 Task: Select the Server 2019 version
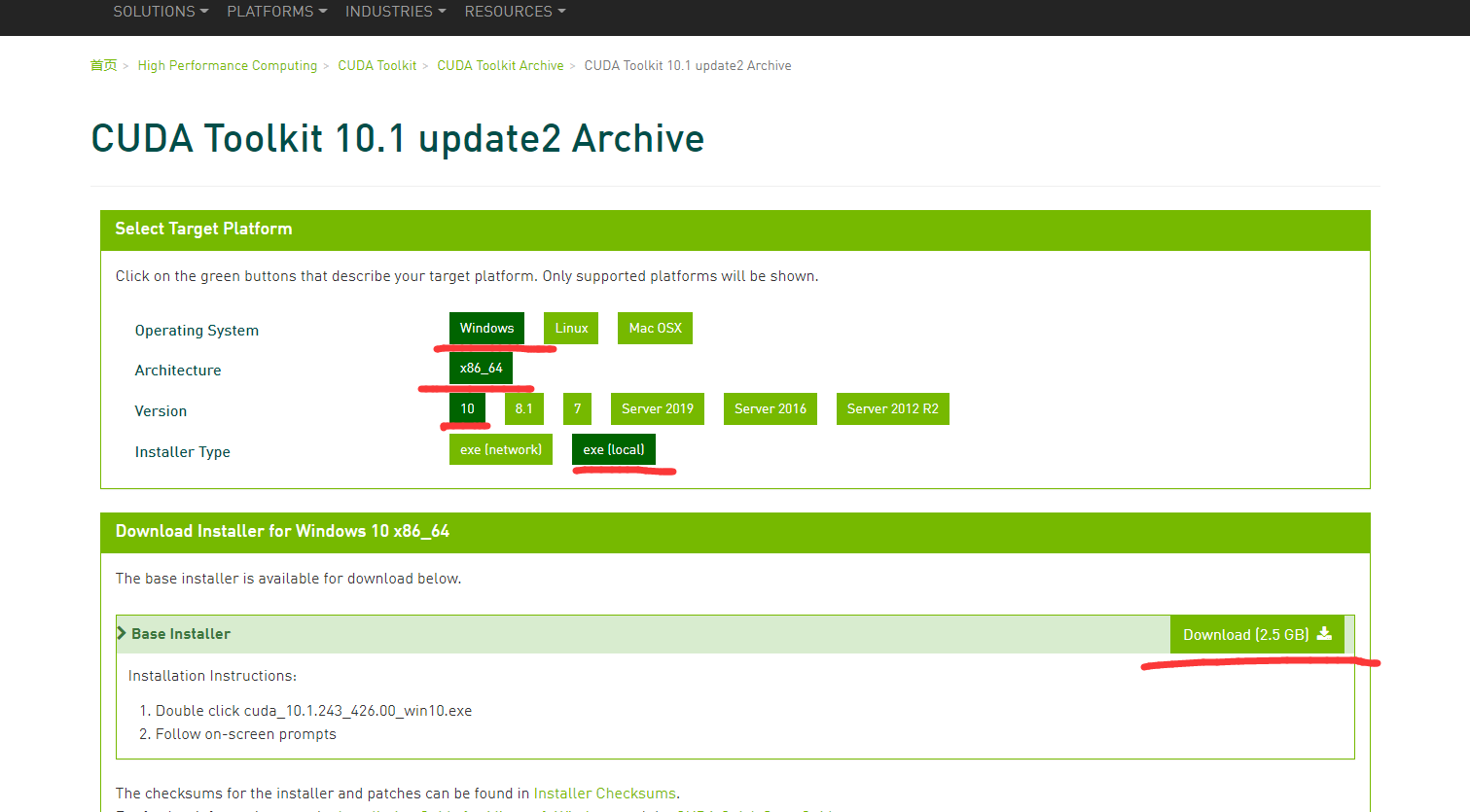point(657,408)
